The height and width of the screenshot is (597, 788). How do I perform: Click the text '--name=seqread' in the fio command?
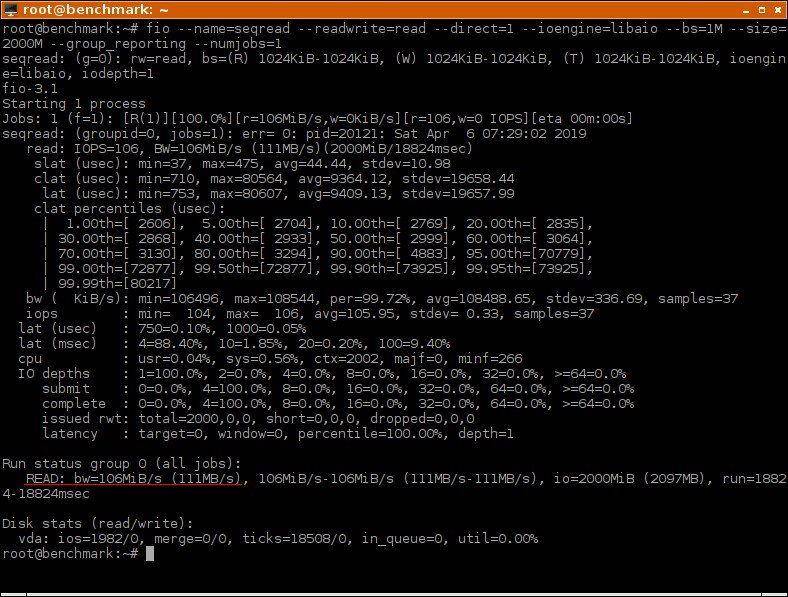pos(234,29)
